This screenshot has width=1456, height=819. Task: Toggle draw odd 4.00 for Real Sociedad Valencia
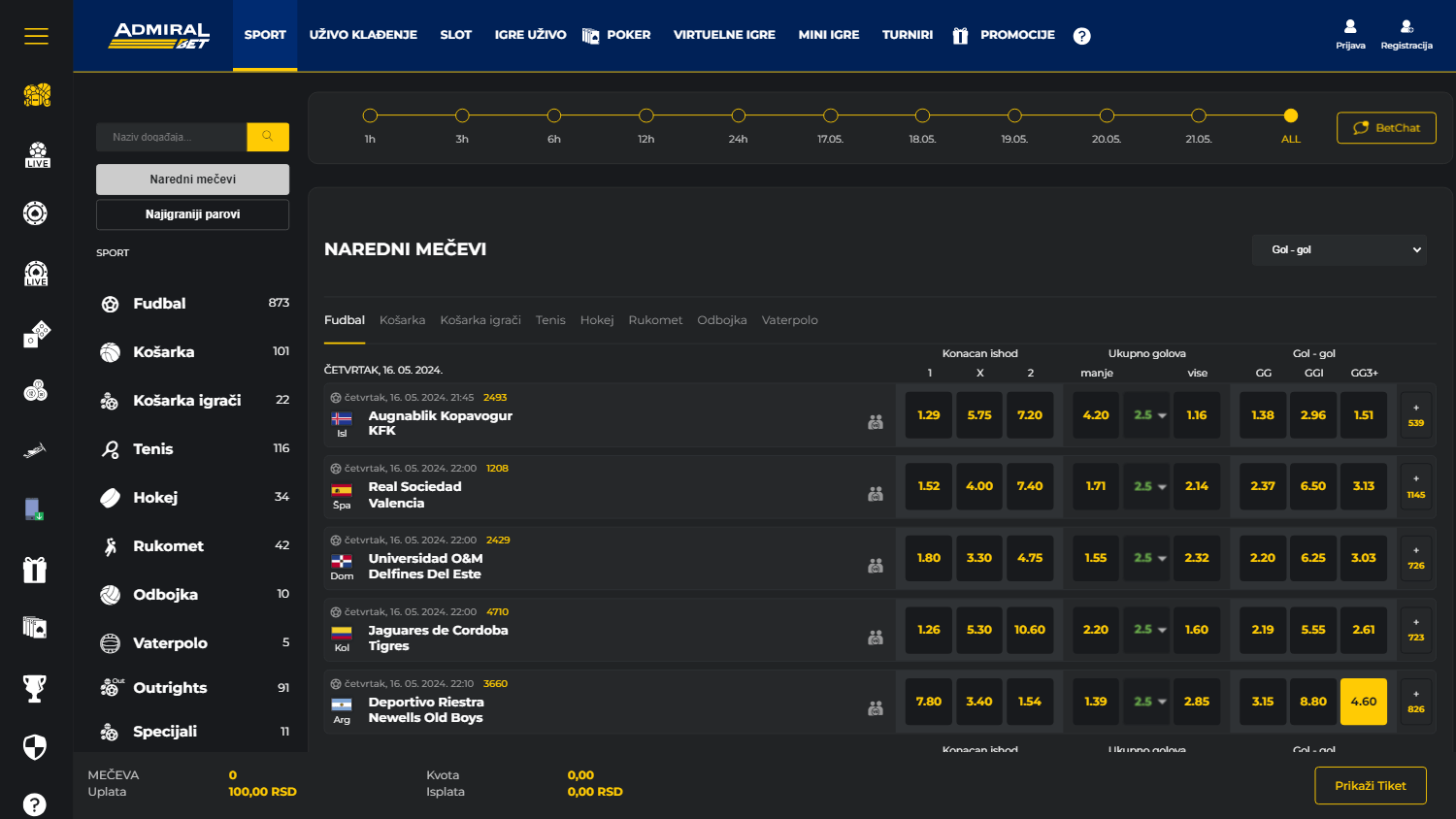click(x=979, y=486)
